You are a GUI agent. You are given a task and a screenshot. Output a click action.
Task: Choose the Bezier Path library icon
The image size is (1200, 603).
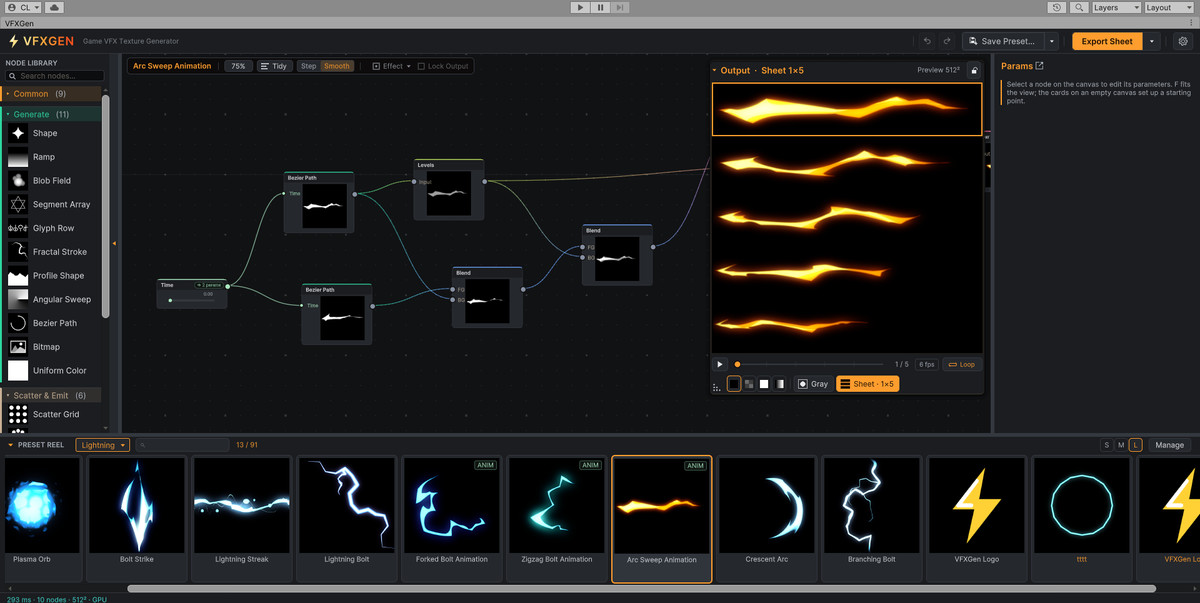[x=18, y=323]
